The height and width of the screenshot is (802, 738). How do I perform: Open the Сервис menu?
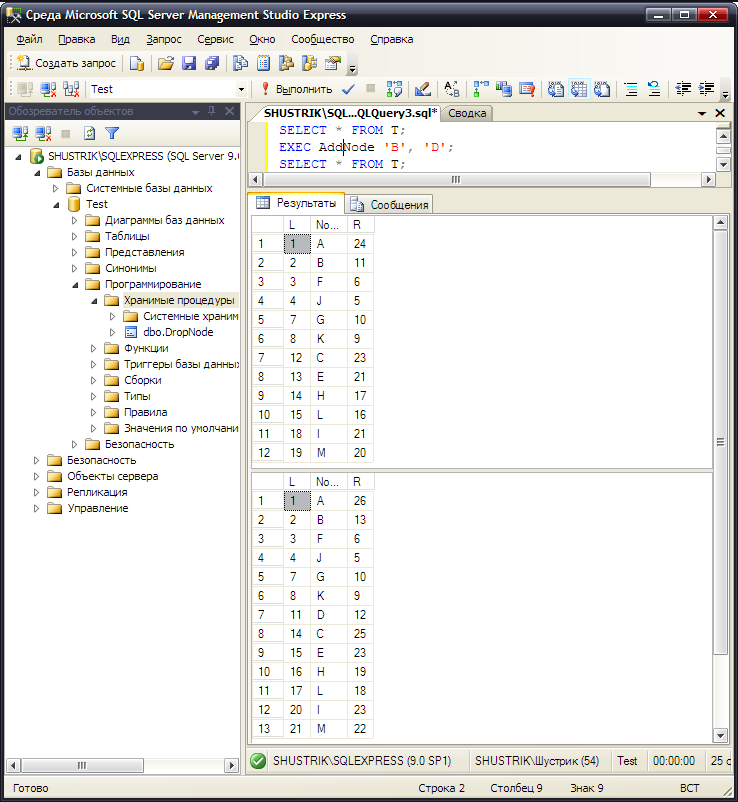coord(215,39)
